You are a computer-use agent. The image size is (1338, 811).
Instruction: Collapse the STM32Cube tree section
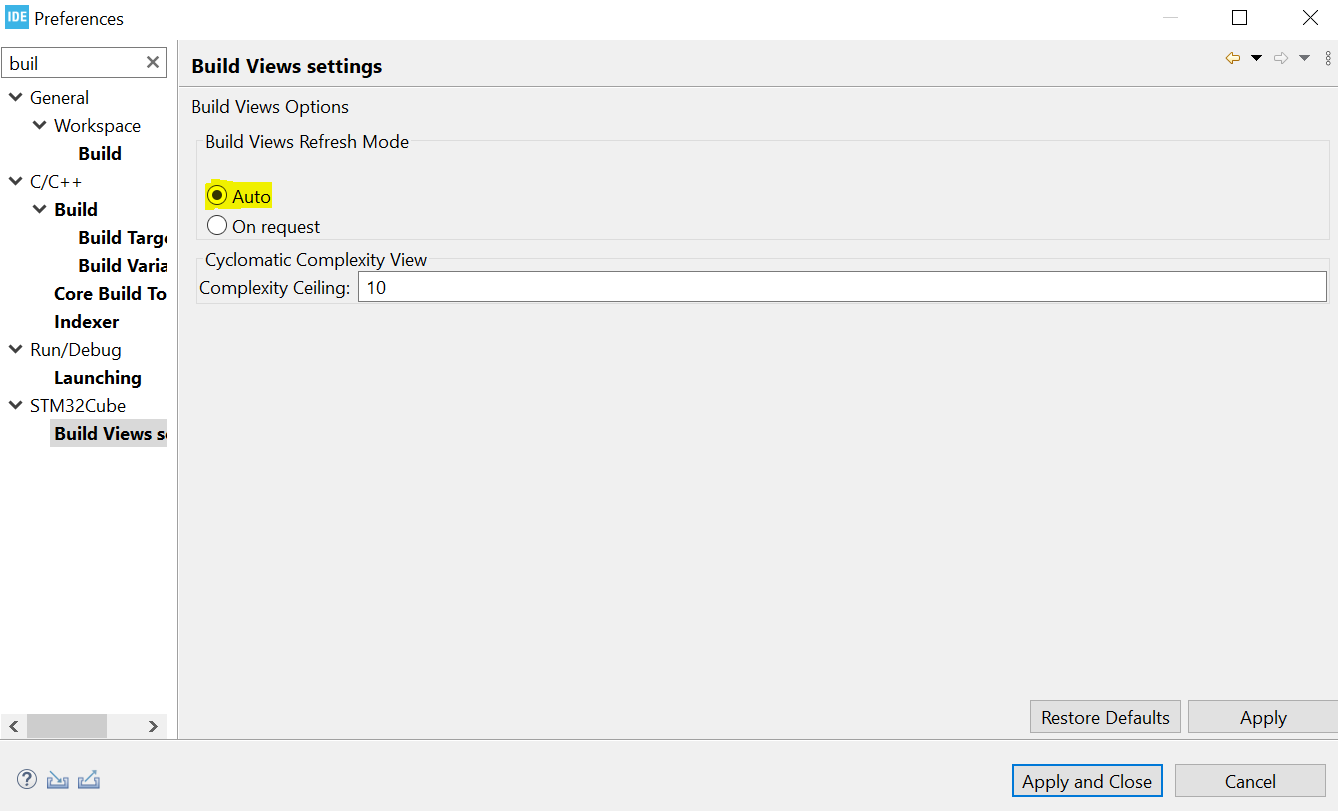point(14,405)
